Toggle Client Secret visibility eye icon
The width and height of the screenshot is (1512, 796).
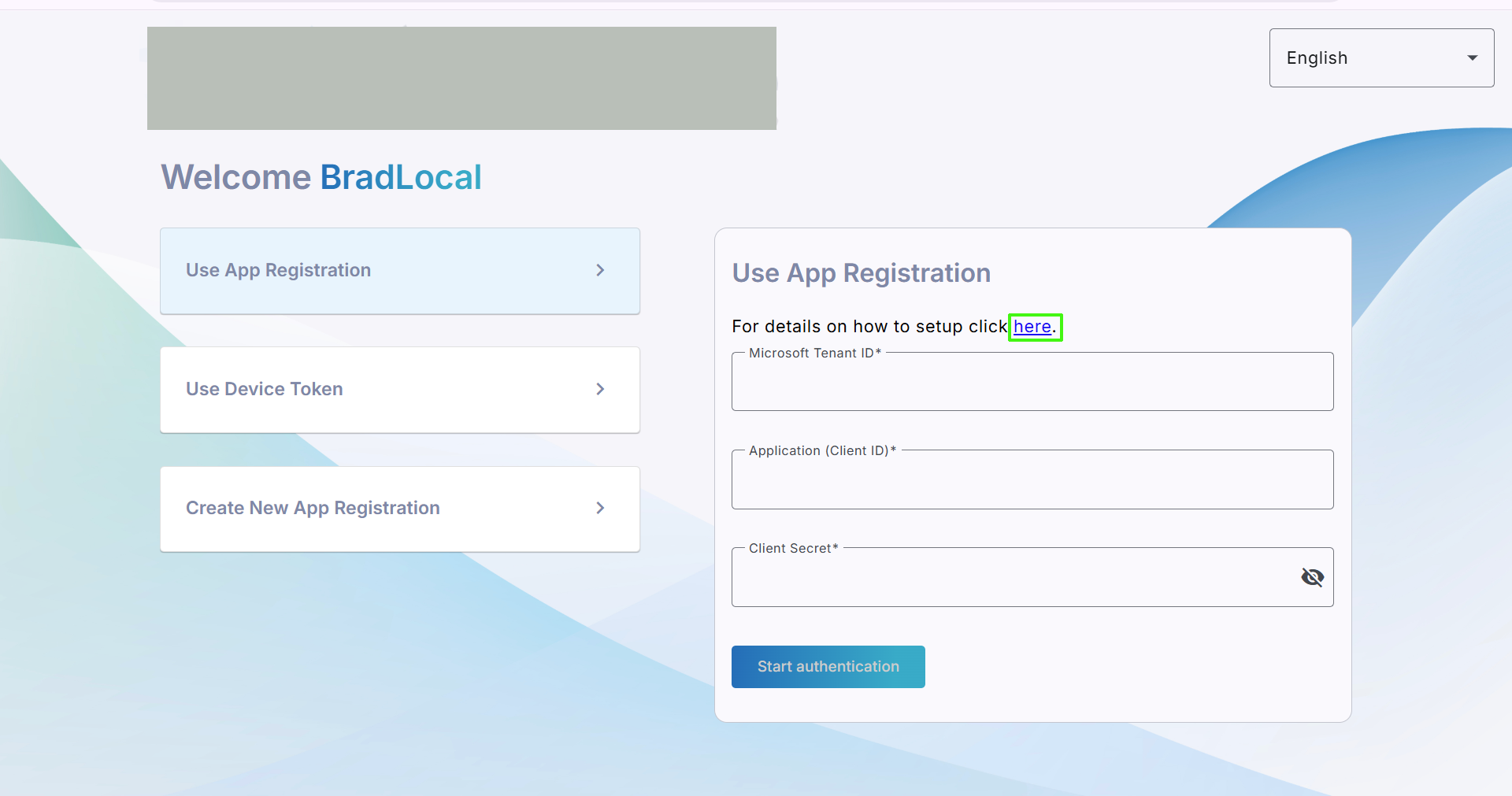(x=1312, y=577)
